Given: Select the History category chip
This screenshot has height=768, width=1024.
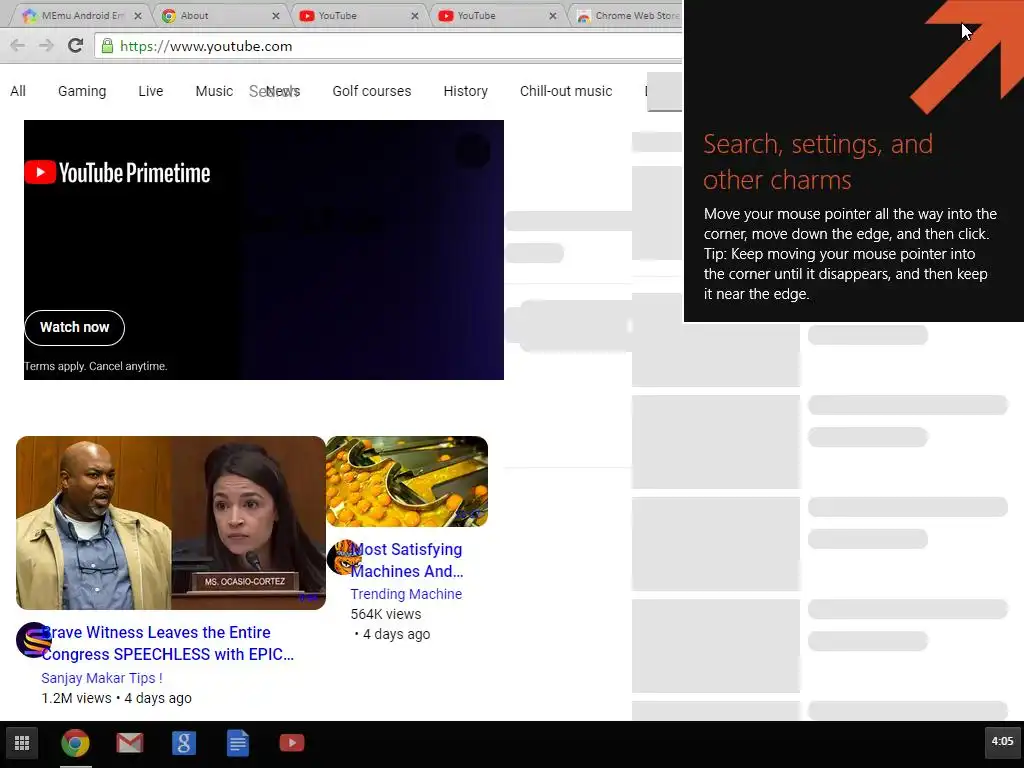Looking at the screenshot, I should [466, 91].
